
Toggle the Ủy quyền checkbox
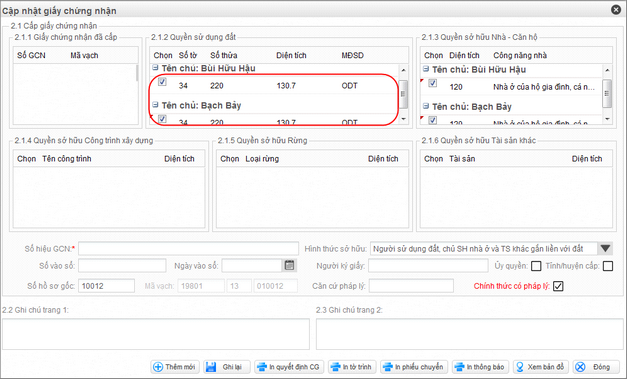[536, 266]
